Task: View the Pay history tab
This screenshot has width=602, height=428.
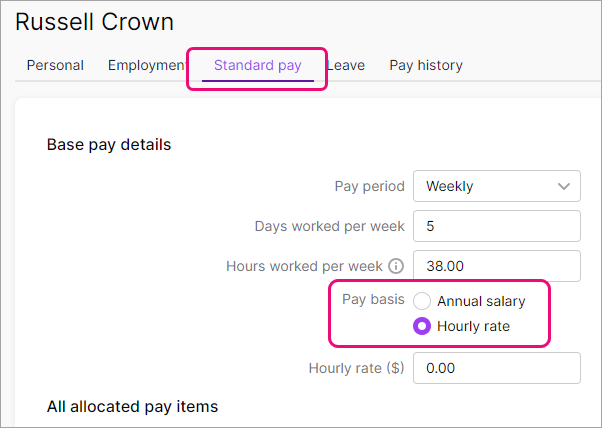Action: (x=426, y=65)
